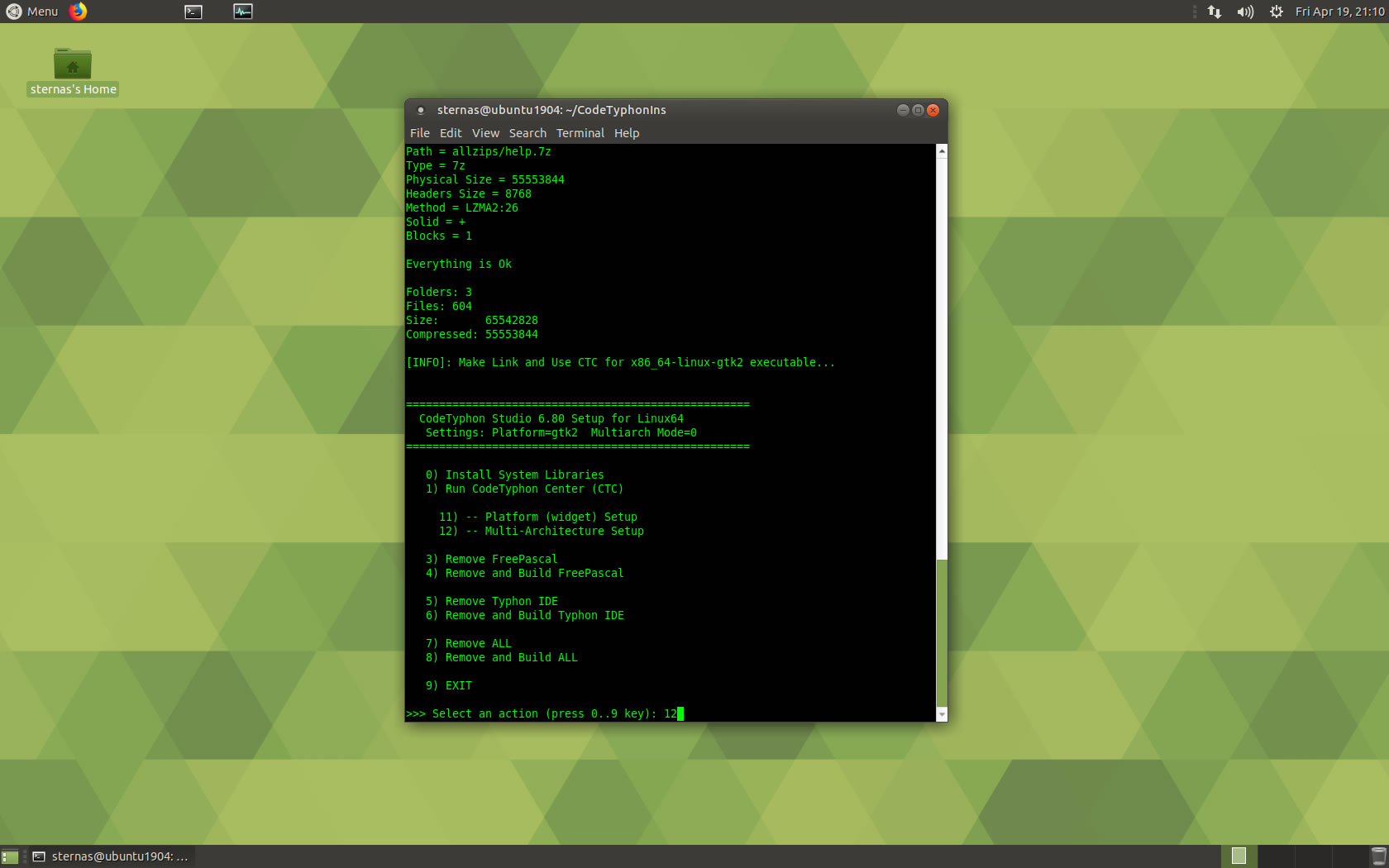Click '5) Remove Typhon IDE' line
The height and width of the screenshot is (868, 1389).
pyautogui.click(x=492, y=601)
